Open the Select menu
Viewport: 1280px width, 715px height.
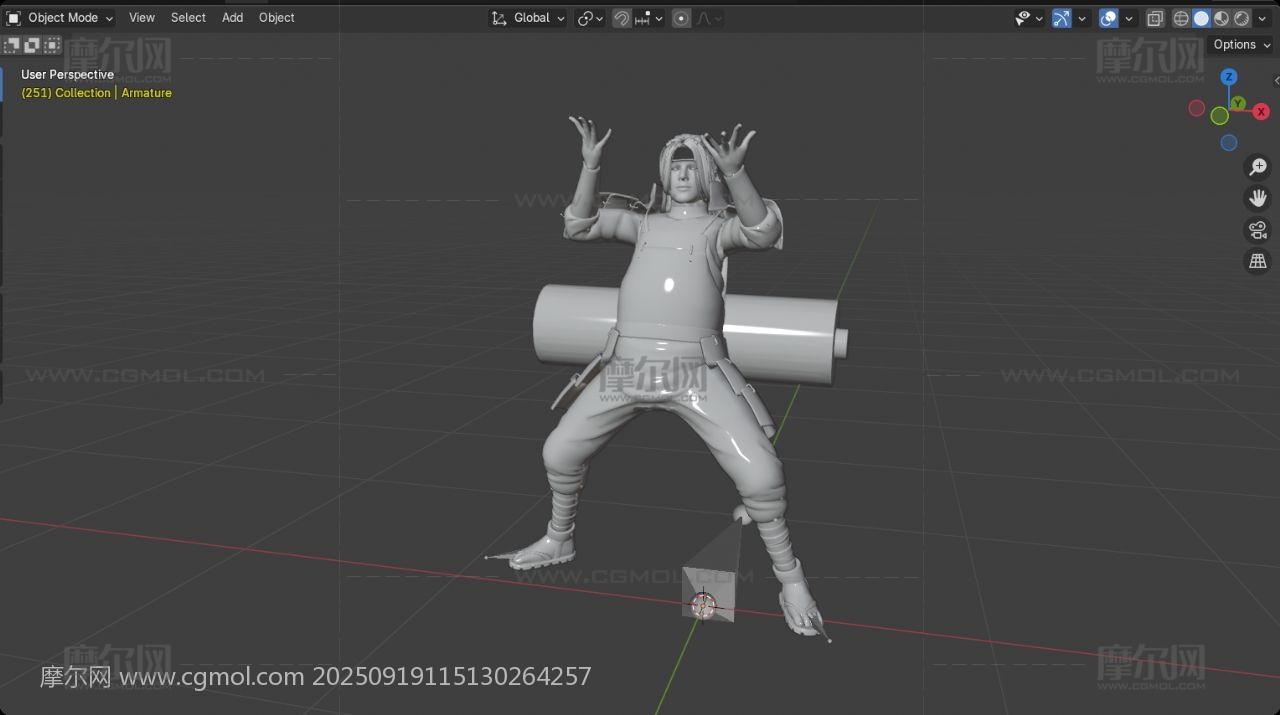pyautogui.click(x=188, y=18)
